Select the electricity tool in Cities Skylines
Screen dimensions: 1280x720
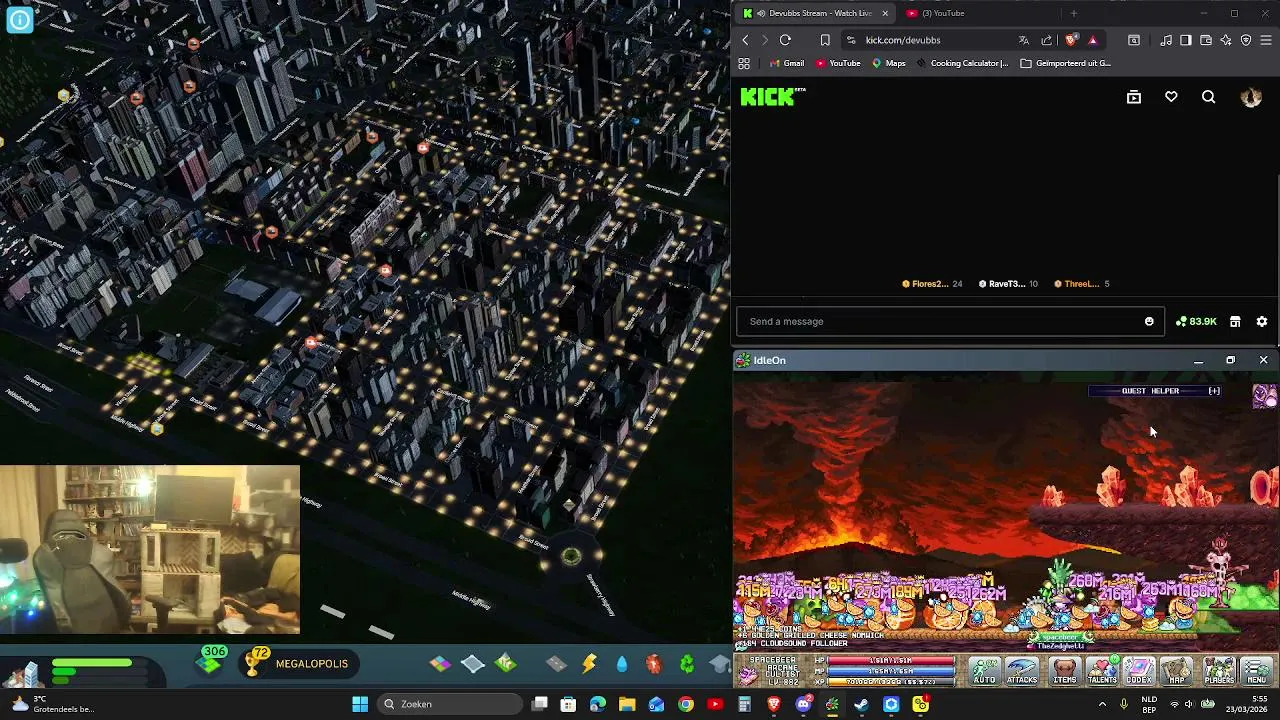click(589, 663)
